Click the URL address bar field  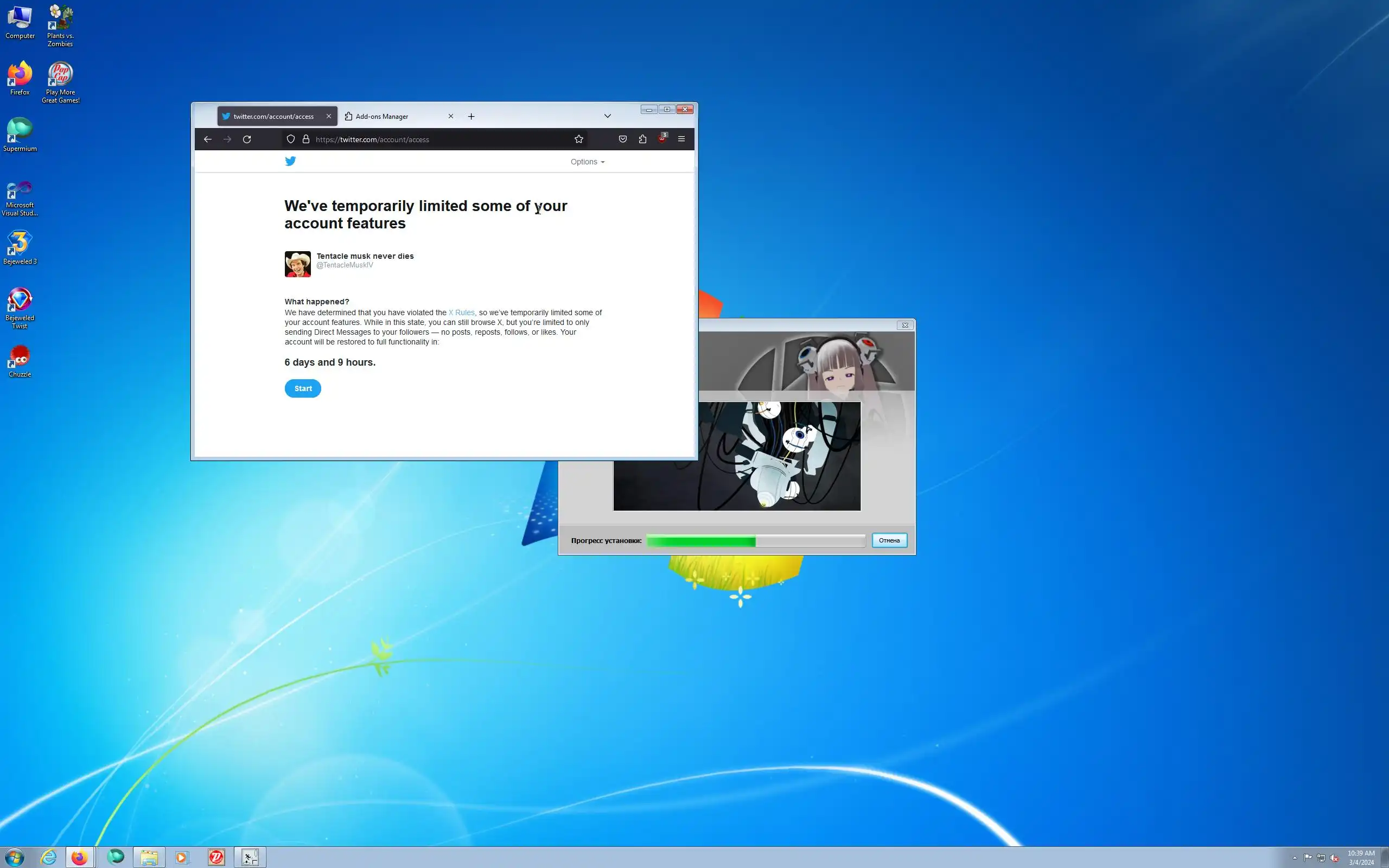(436, 139)
